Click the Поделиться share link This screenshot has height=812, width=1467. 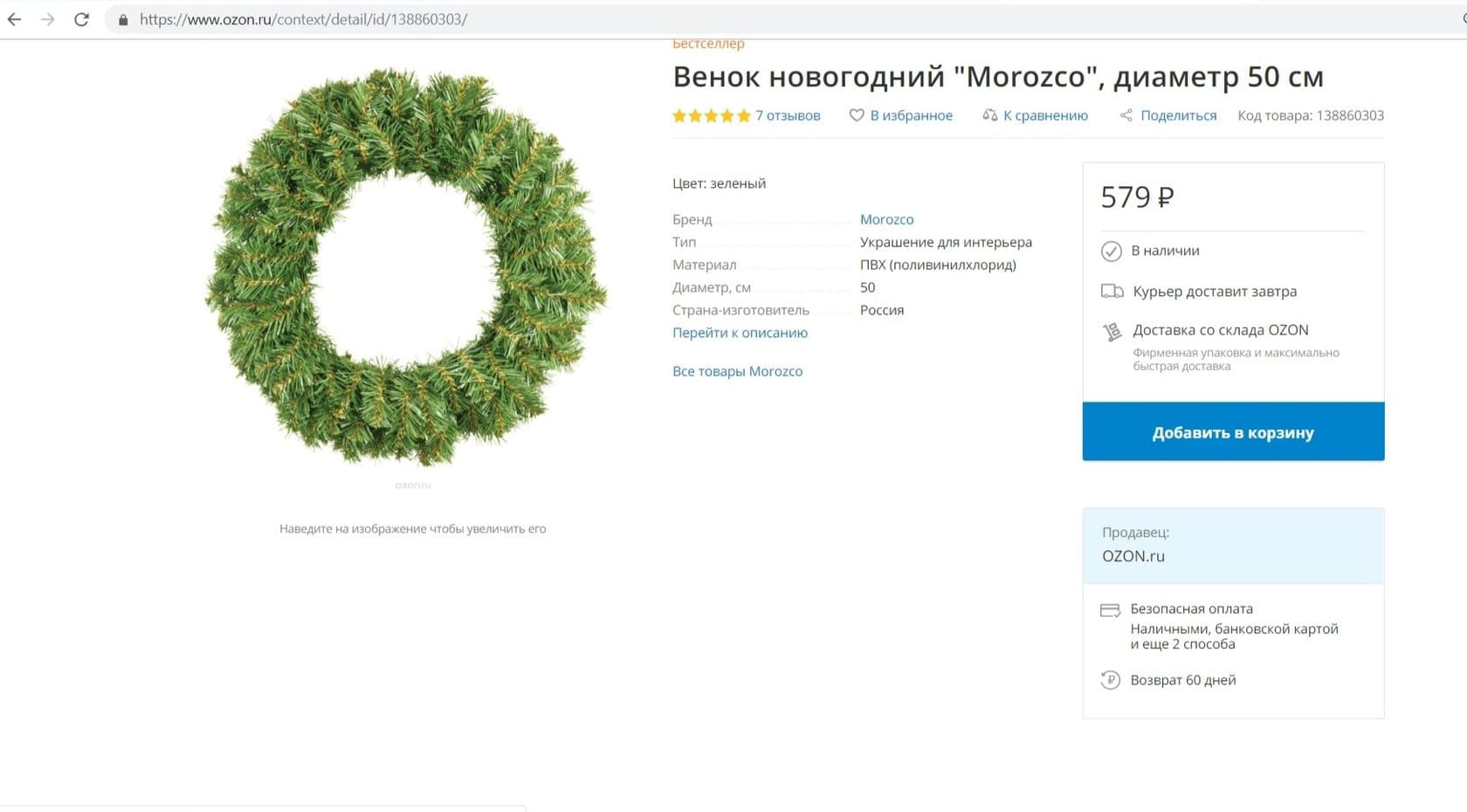[1178, 115]
